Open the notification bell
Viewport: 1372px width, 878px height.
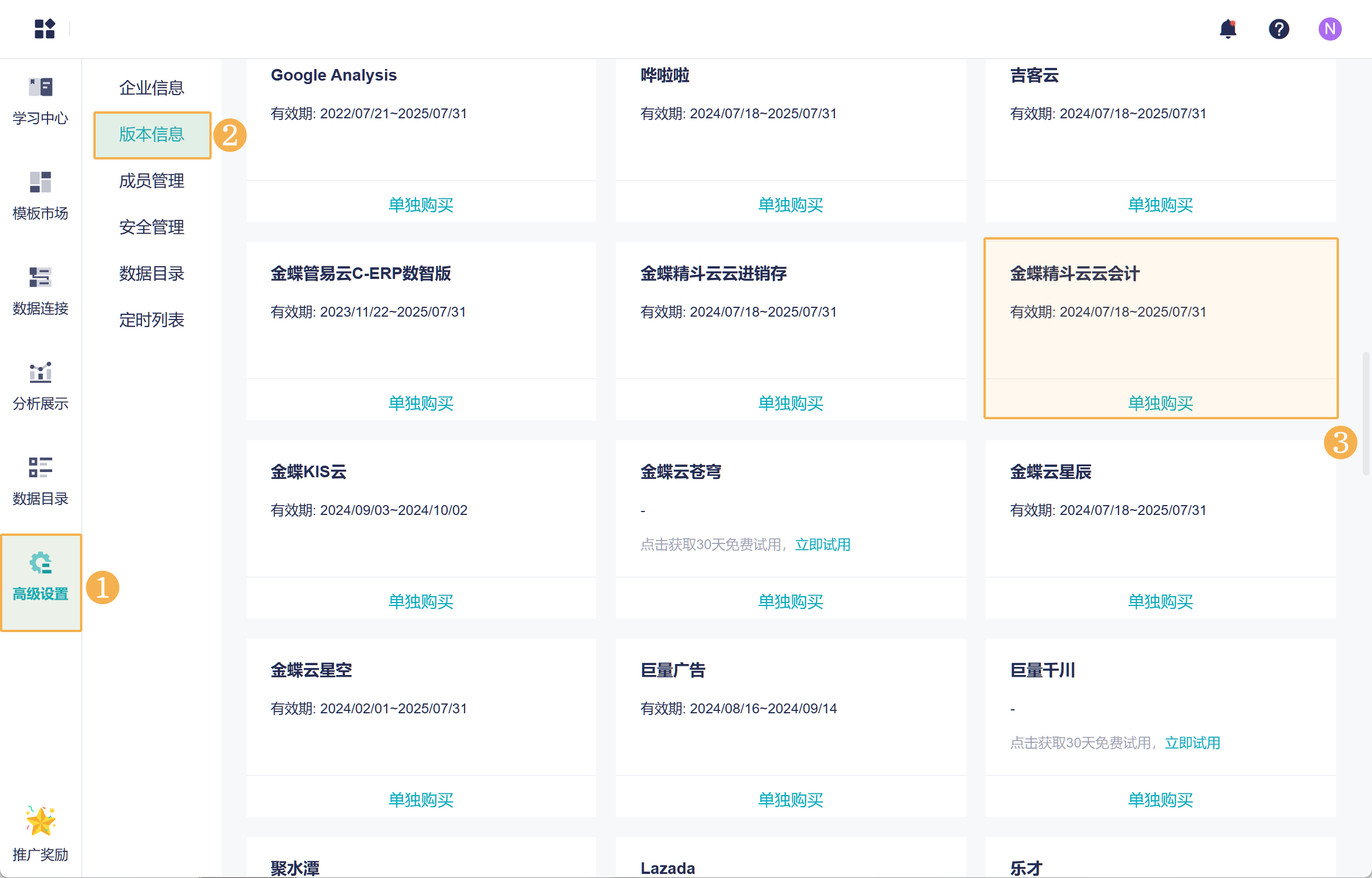1228,28
